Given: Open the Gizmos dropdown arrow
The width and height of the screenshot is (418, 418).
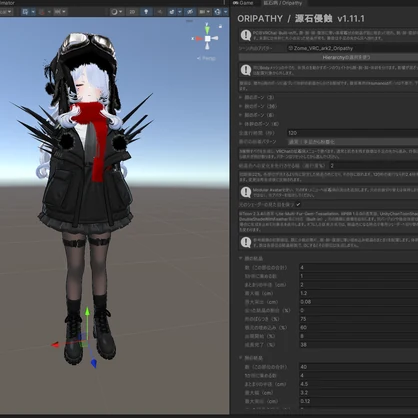Looking at the screenshot, I should click(x=226, y=12).
